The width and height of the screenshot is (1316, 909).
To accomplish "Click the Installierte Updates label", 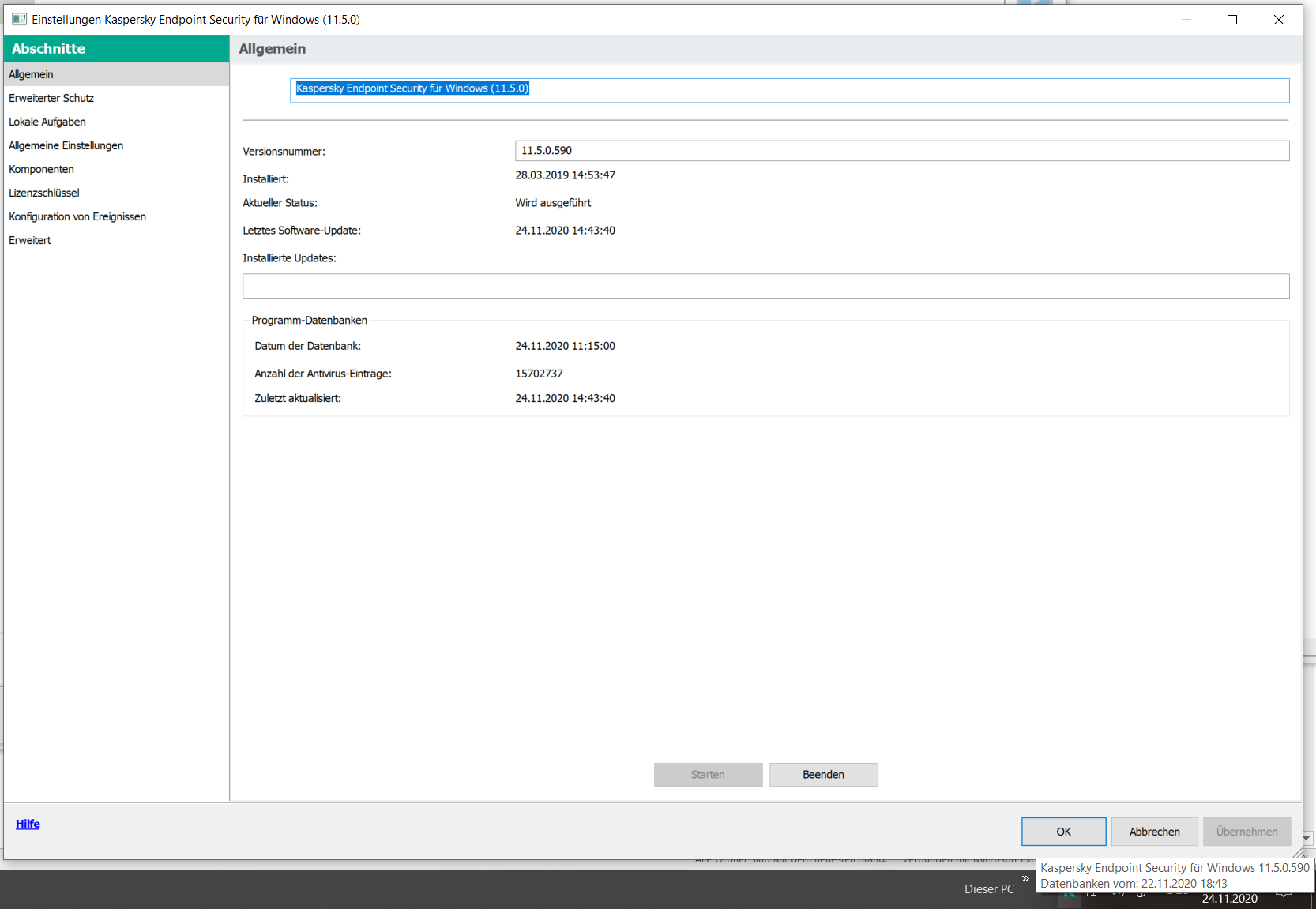I will (x=290, y=258).
